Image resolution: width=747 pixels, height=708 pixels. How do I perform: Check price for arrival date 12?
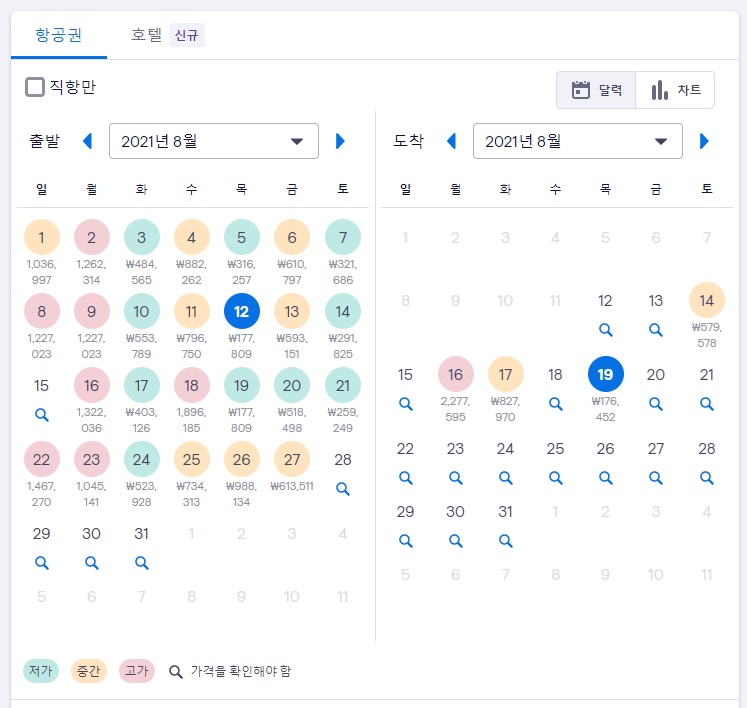[606, 330]
